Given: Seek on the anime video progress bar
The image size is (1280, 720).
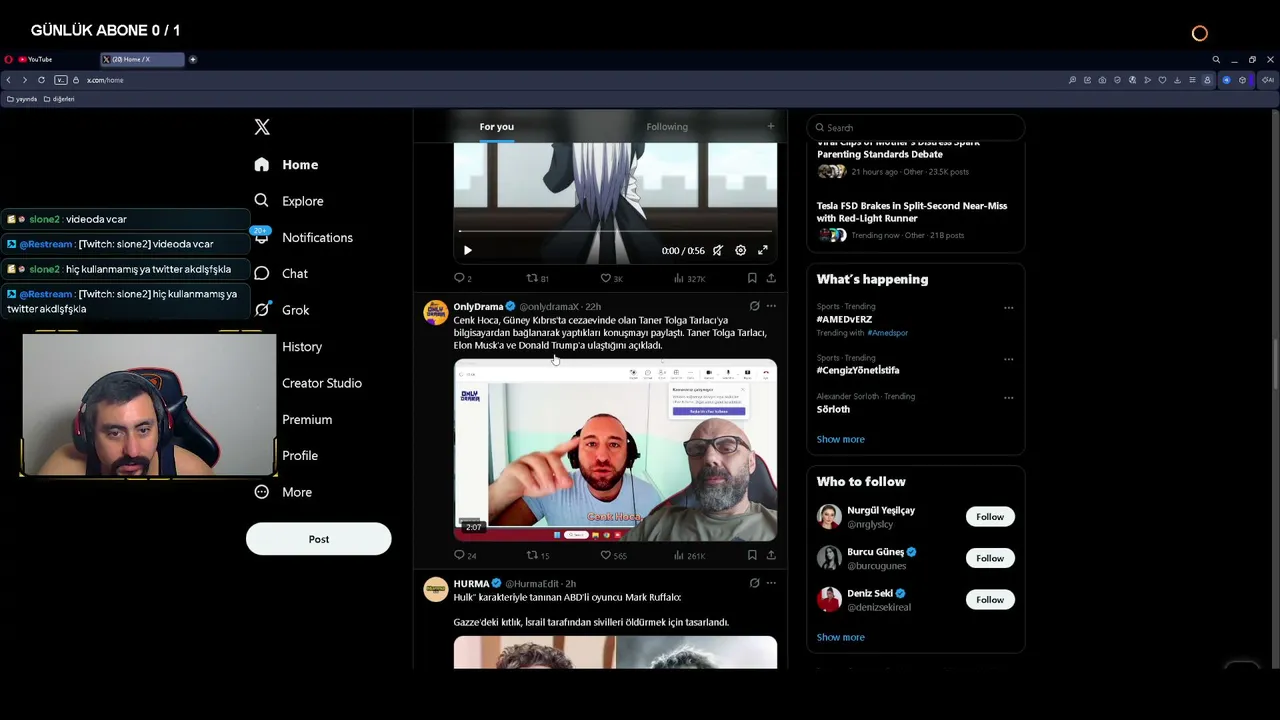Looking at the screenshot, I should pos(615,231).
